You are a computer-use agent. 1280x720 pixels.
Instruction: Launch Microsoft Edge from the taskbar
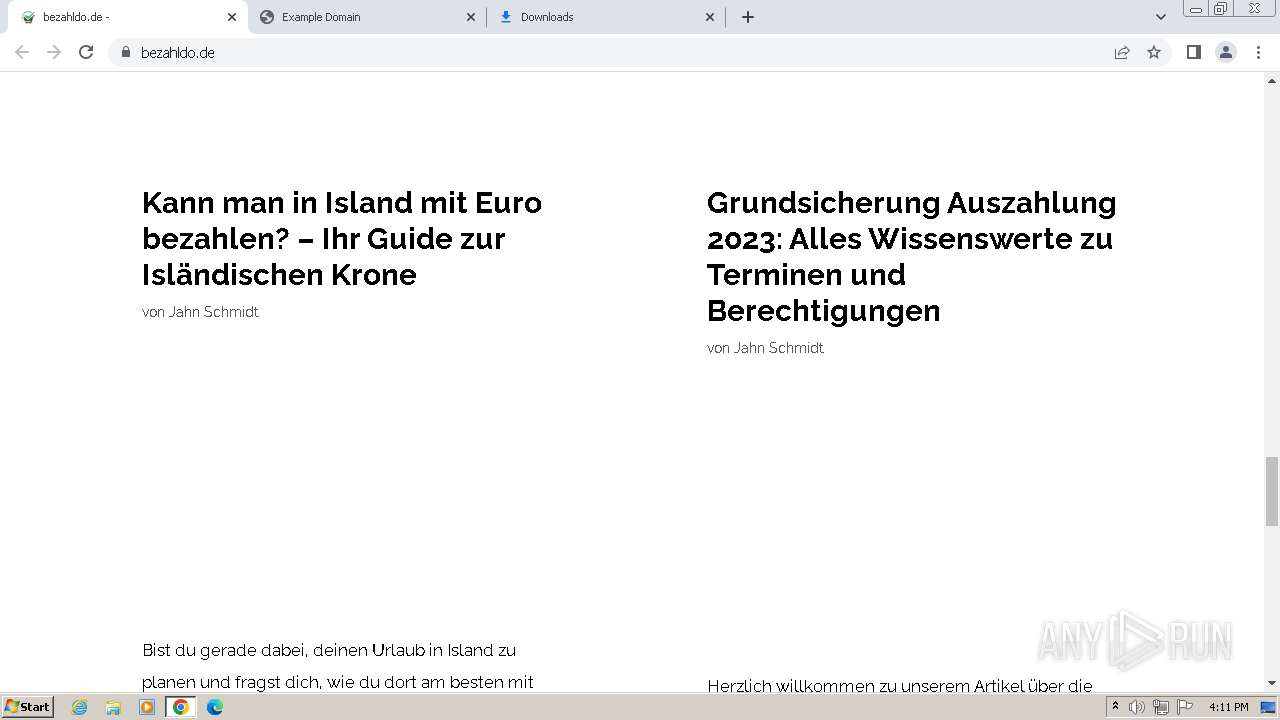pos(215,707)
